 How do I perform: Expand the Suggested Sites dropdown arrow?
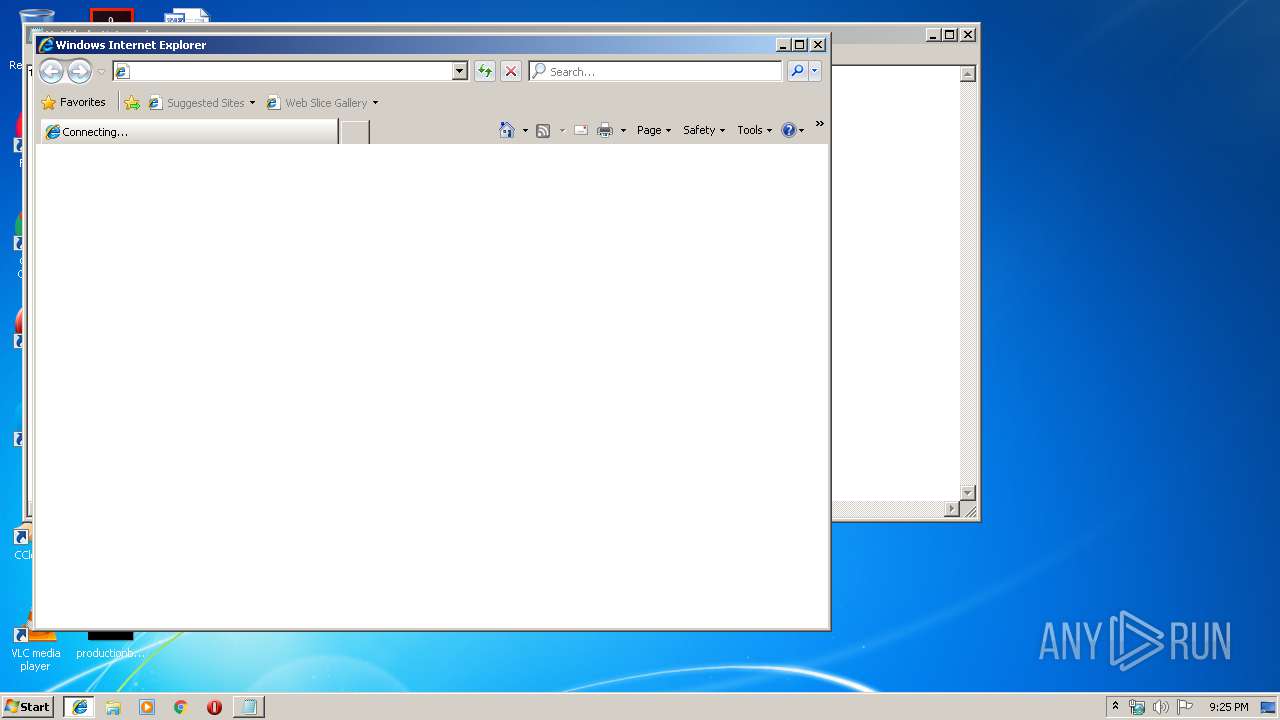tap(252, 103)
